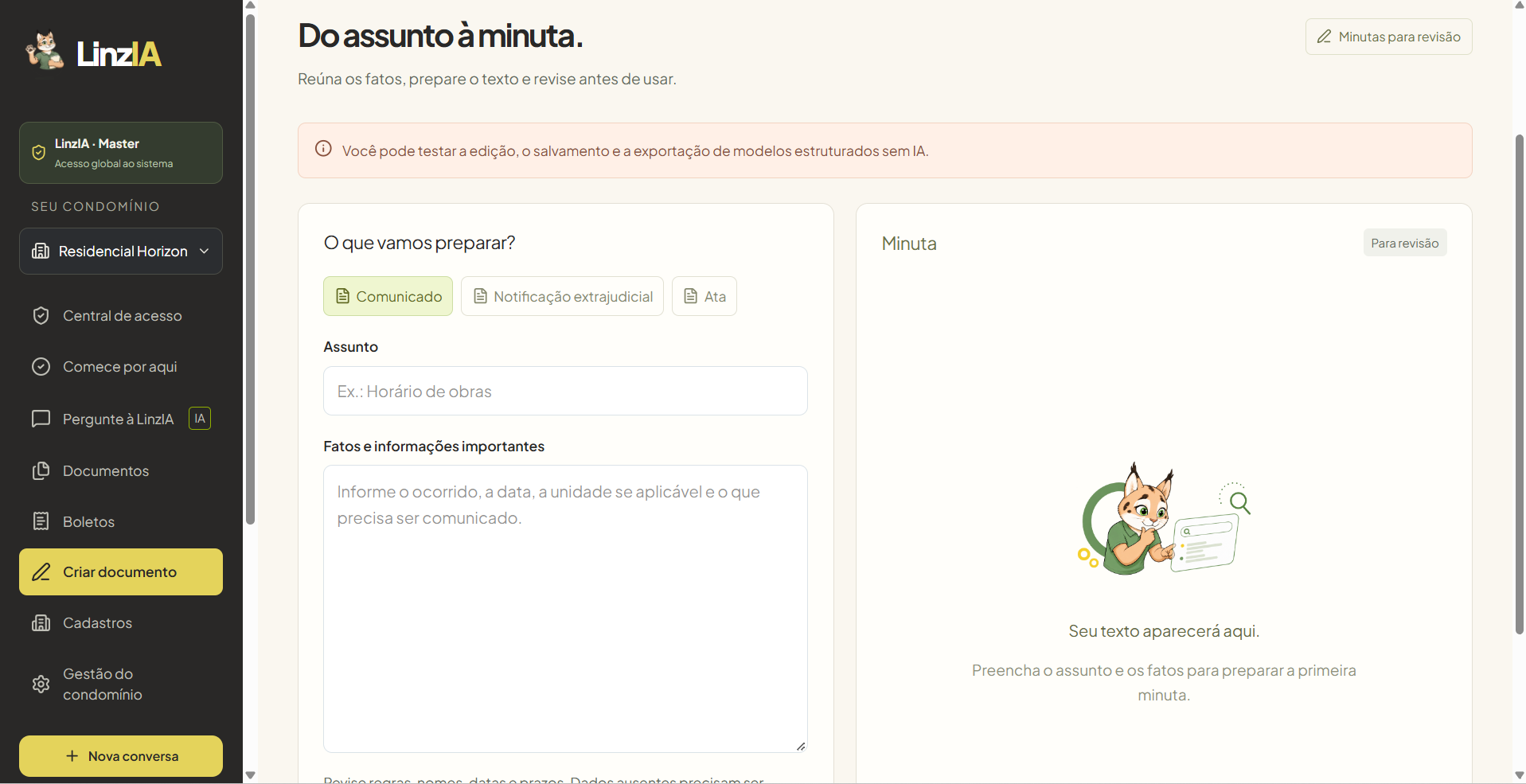This screenshot has width=1526, height=784.
Task: Open Minutas para revisão
Action: pos(1389,37)
